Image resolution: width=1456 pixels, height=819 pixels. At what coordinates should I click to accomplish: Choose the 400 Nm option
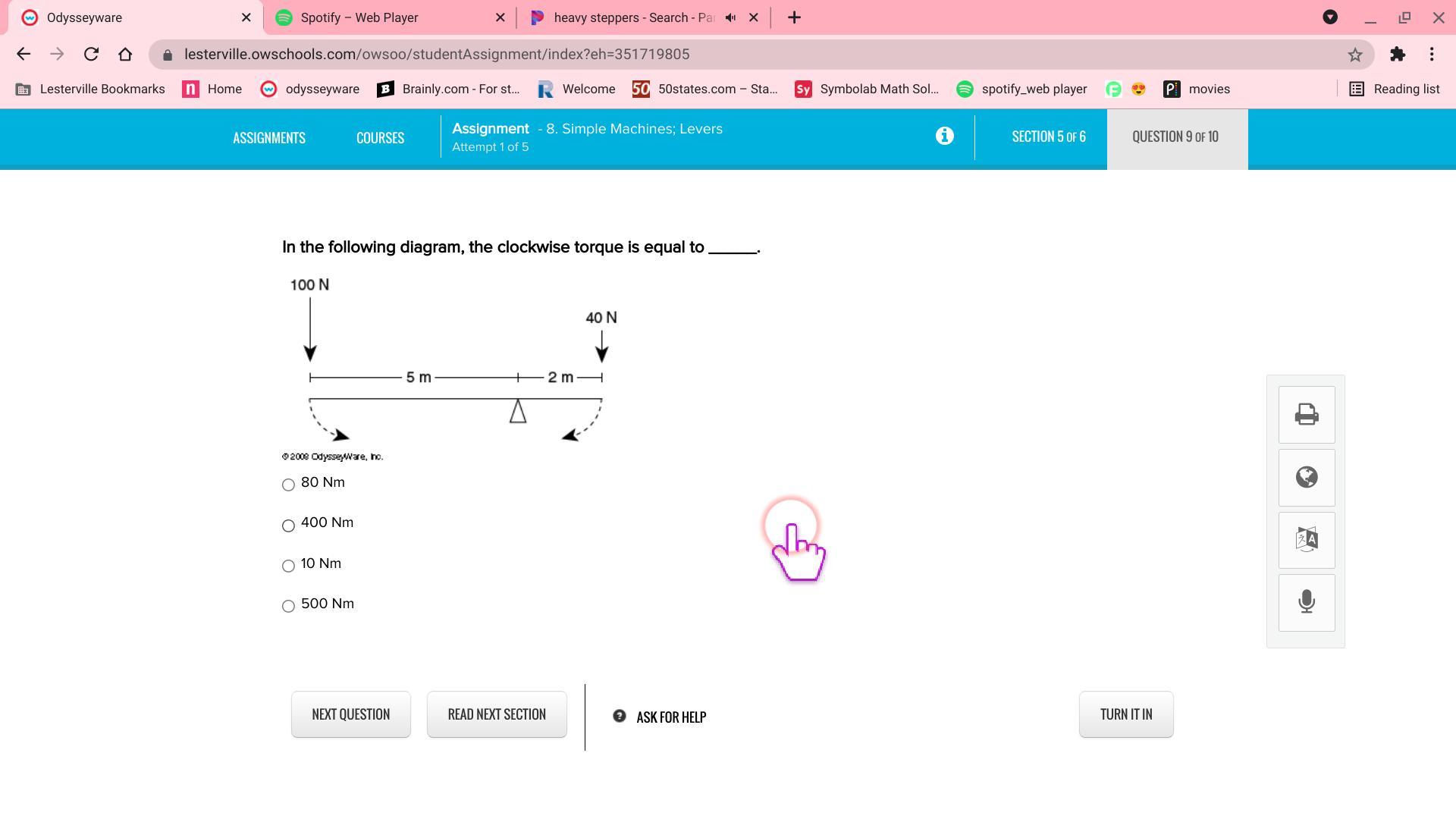click(x=288, y=526)
